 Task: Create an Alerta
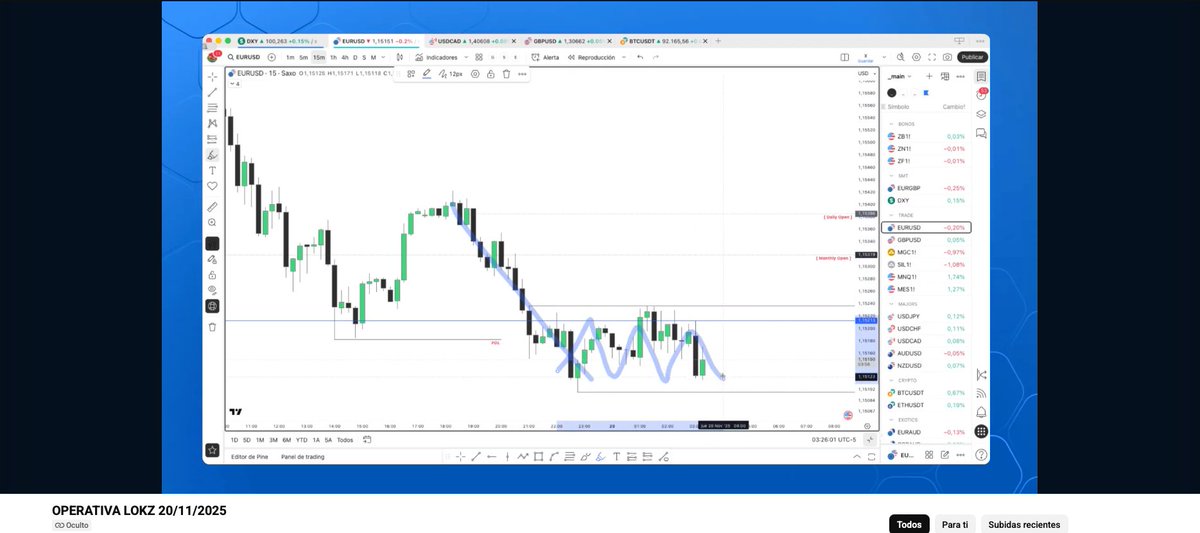click(x=545, y=57)
